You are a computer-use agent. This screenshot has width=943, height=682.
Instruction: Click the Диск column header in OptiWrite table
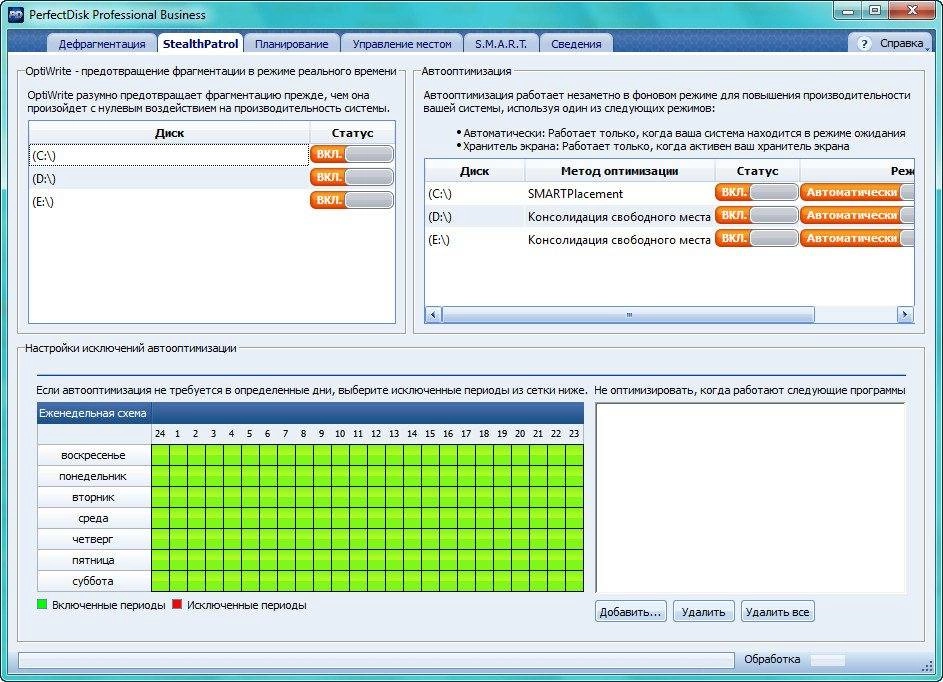[x=169, y=133]
